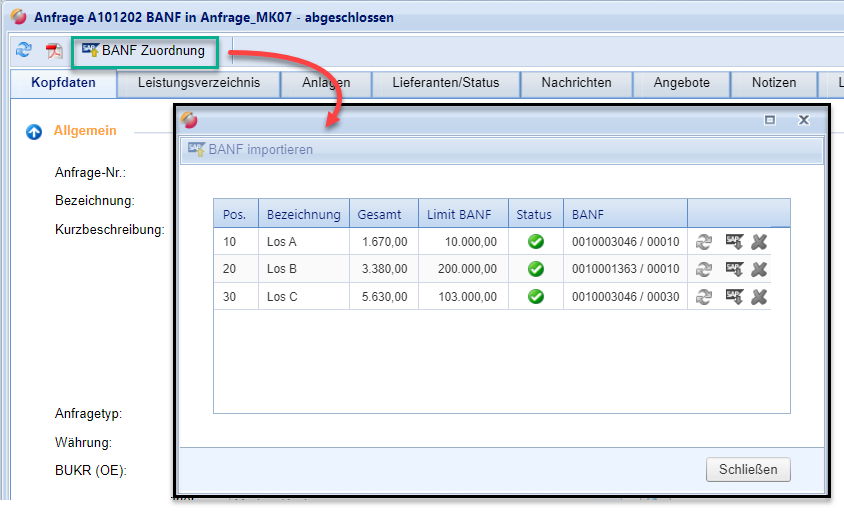Click the refresh icon in the toolbar

24,51
